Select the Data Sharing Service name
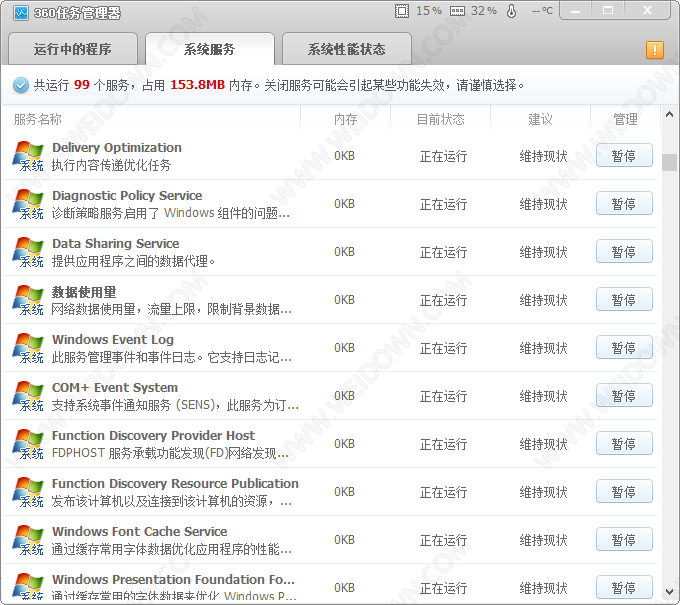Image resolution: width=680 pixels, height=605 pixels. pos(115,244)
